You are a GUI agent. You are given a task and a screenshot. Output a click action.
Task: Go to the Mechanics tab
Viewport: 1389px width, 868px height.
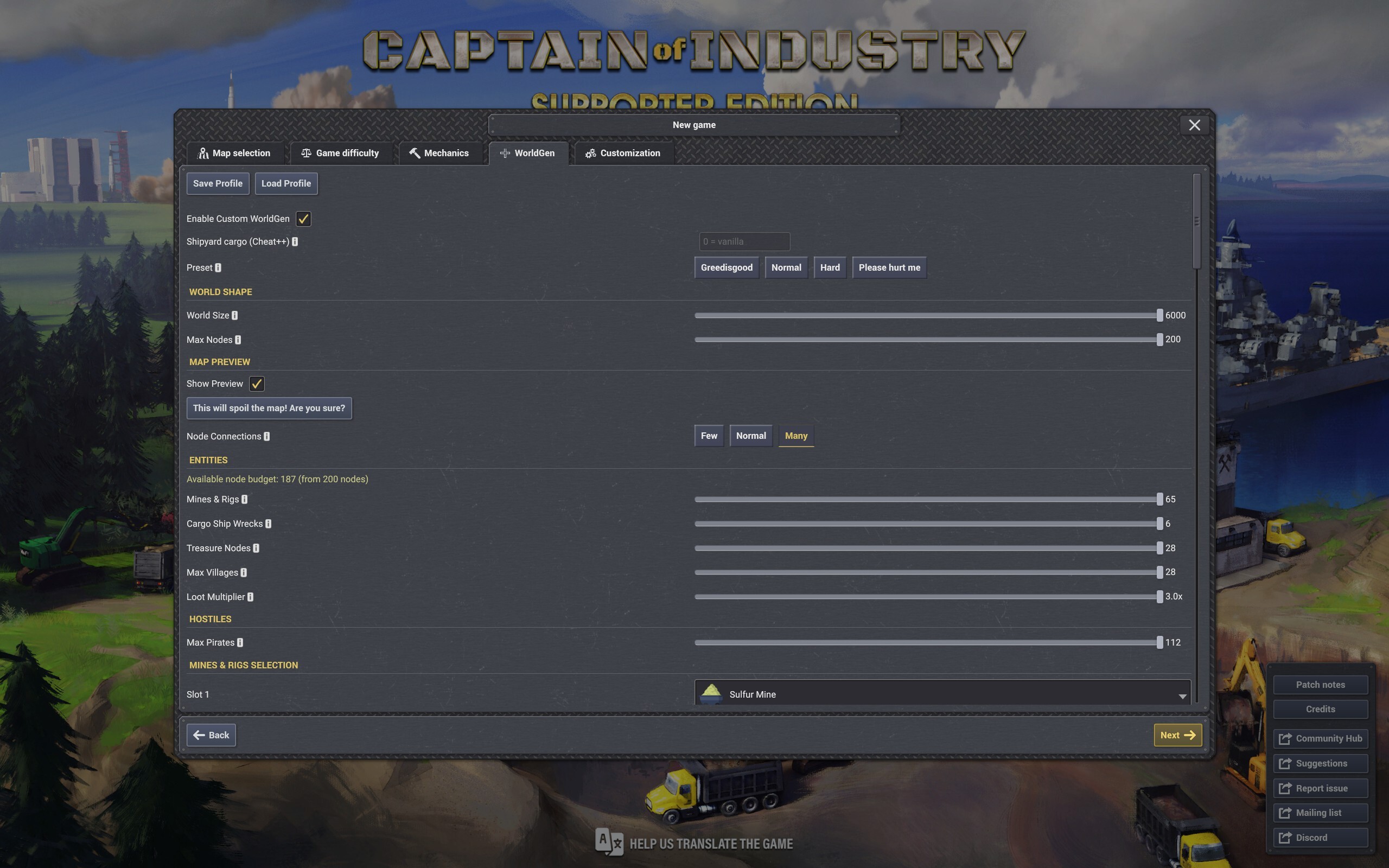click(x=440, y=154)
